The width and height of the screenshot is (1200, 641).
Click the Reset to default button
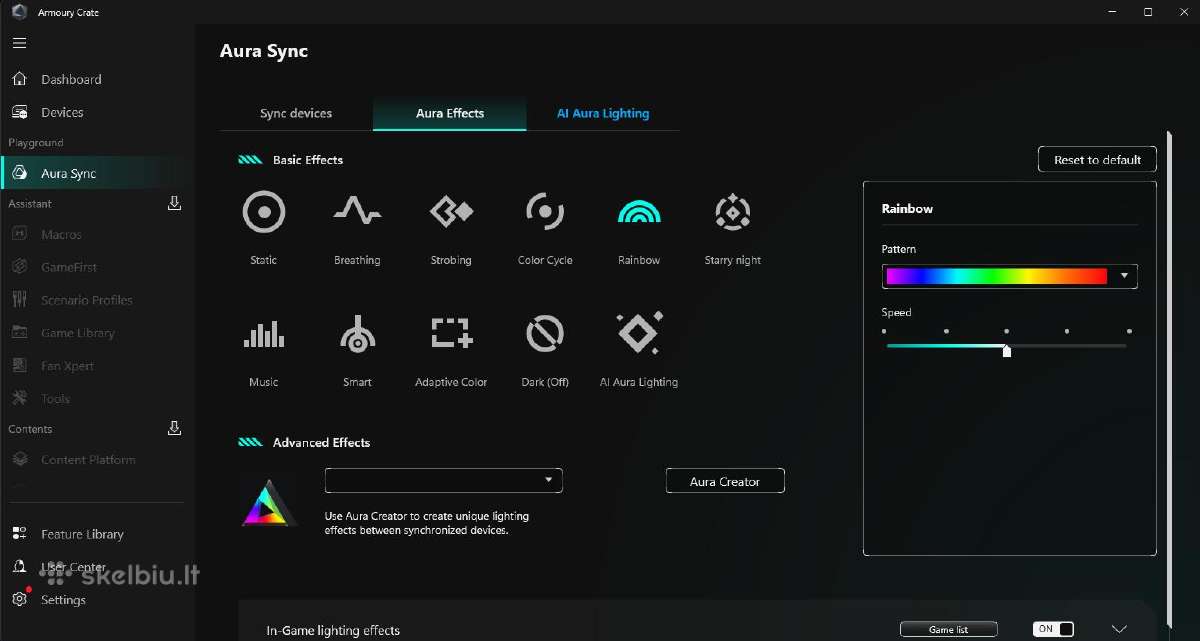1097,160
